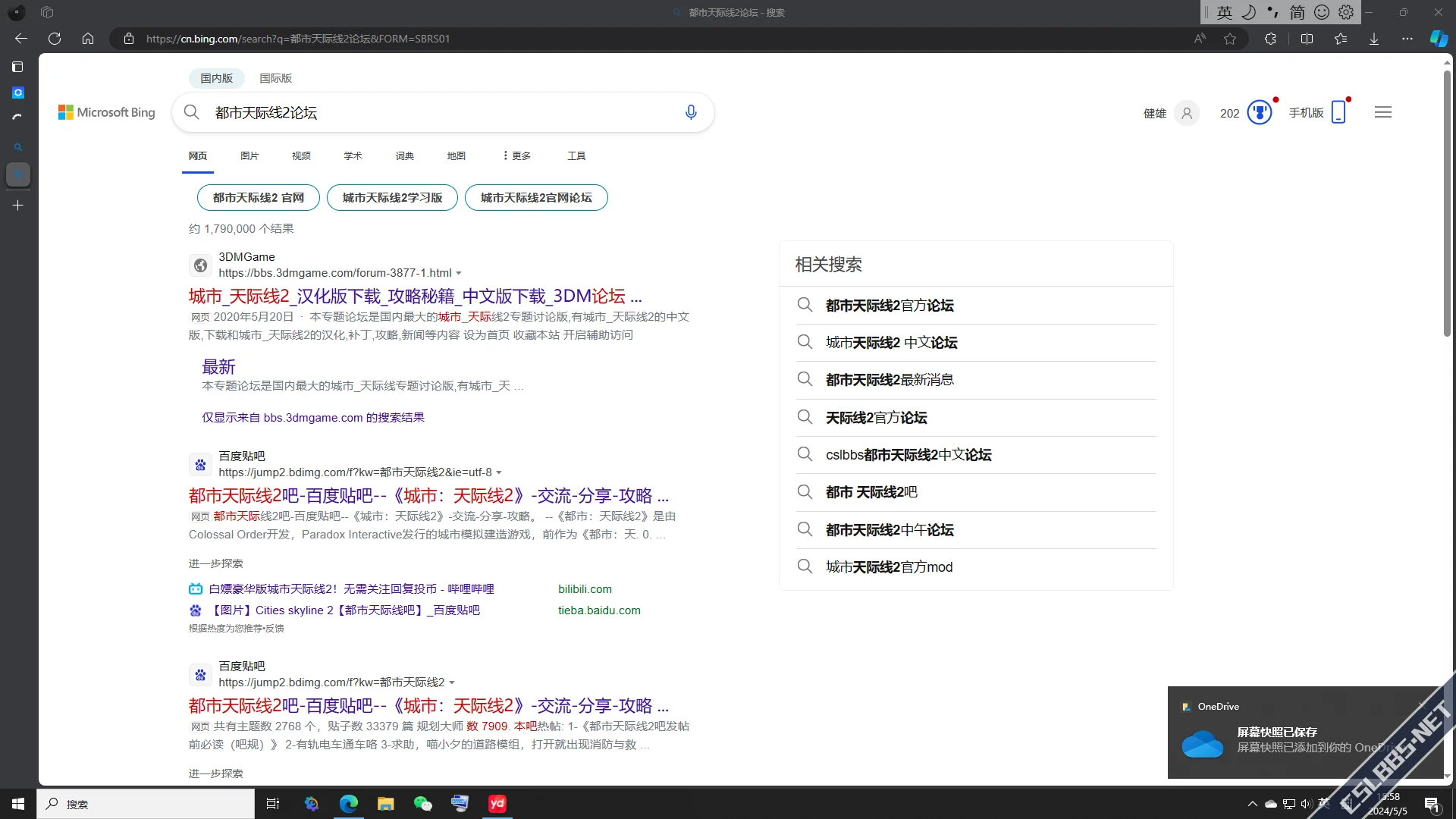Open File Explorer on taskbar
This screenshot has width=1456, height=819.
point(386,804)
